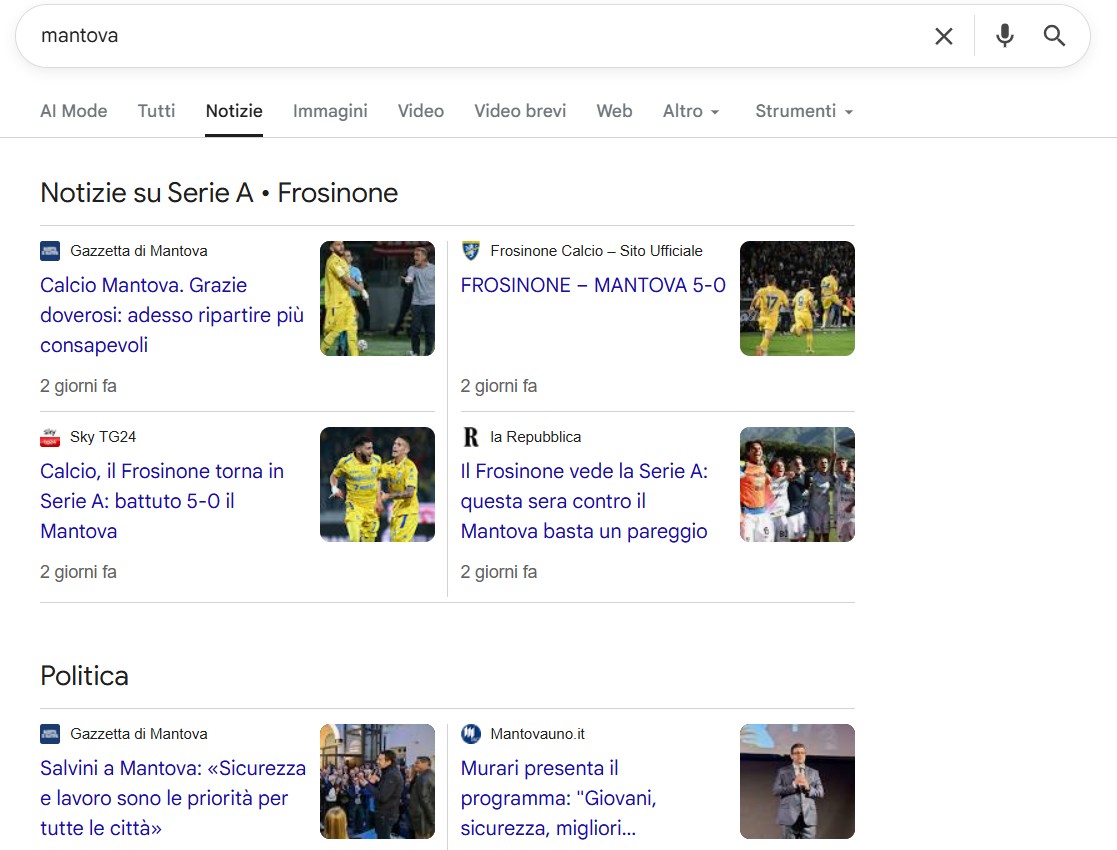Switch to the AI Mode tab
1117x850 pixels.
coord(74,111)
